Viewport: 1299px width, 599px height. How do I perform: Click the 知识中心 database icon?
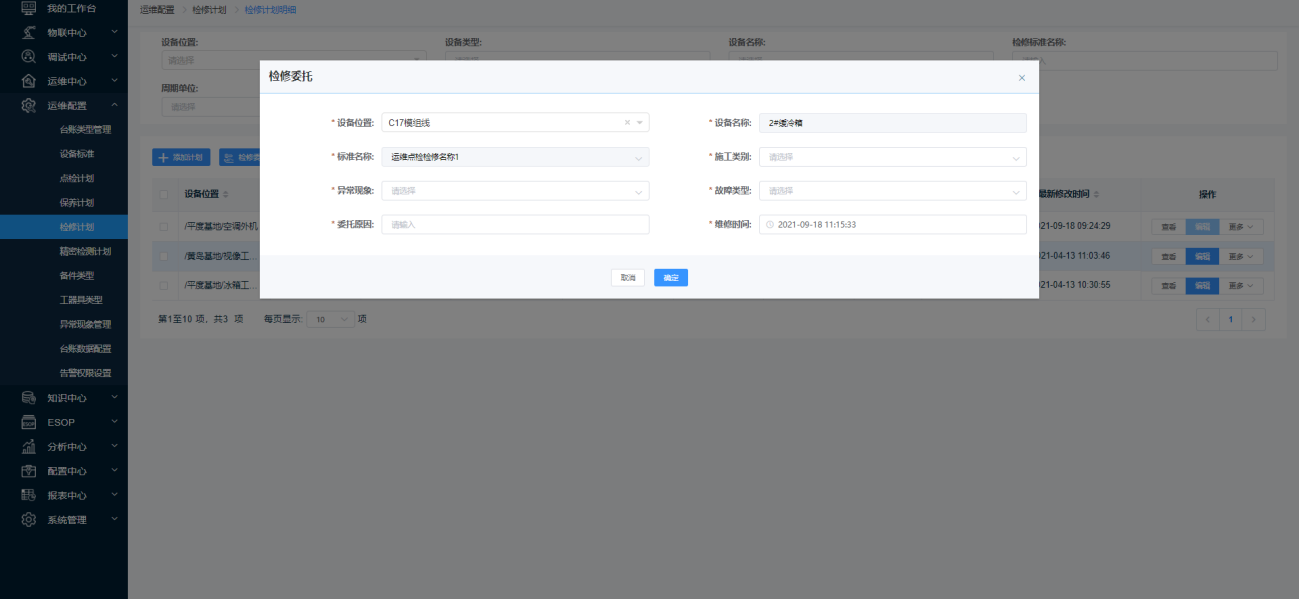29,398
